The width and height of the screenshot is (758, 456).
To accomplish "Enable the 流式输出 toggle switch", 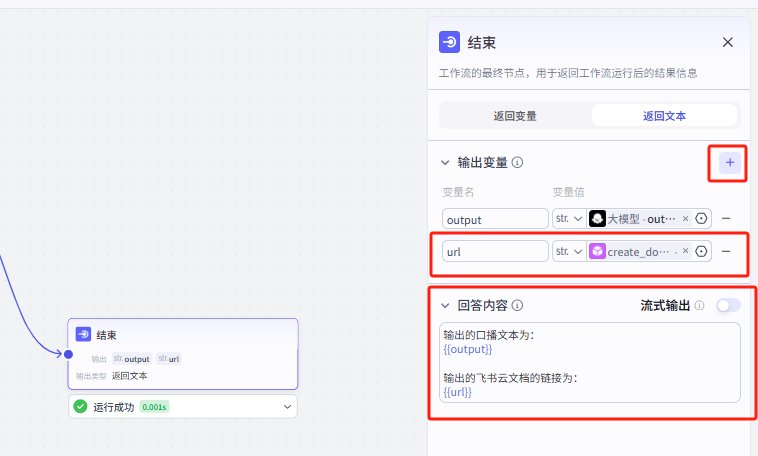I will [728, 305].
